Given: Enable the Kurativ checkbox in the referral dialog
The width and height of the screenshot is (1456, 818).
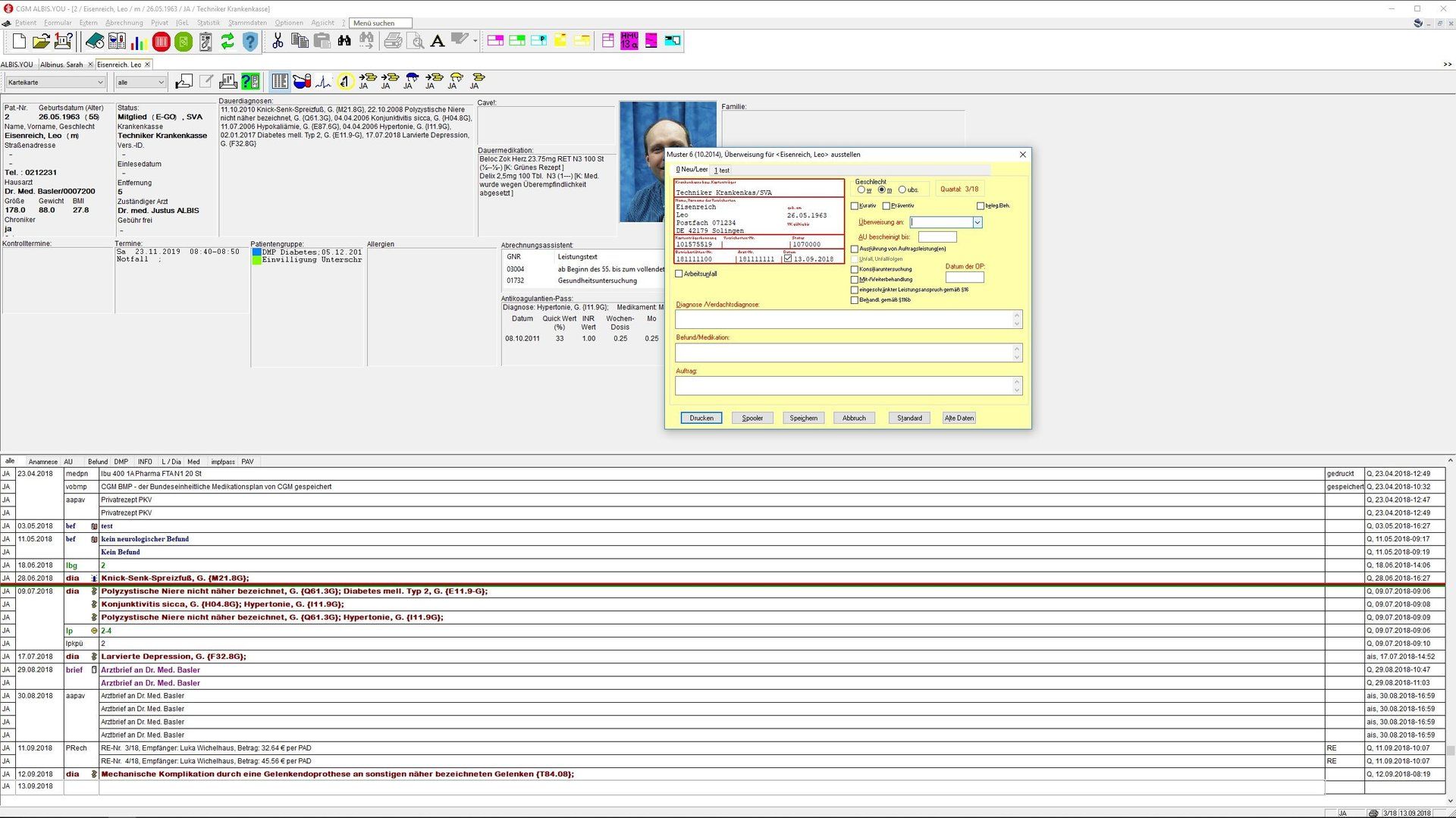Looking at the screenshot, I should (856, 205).
